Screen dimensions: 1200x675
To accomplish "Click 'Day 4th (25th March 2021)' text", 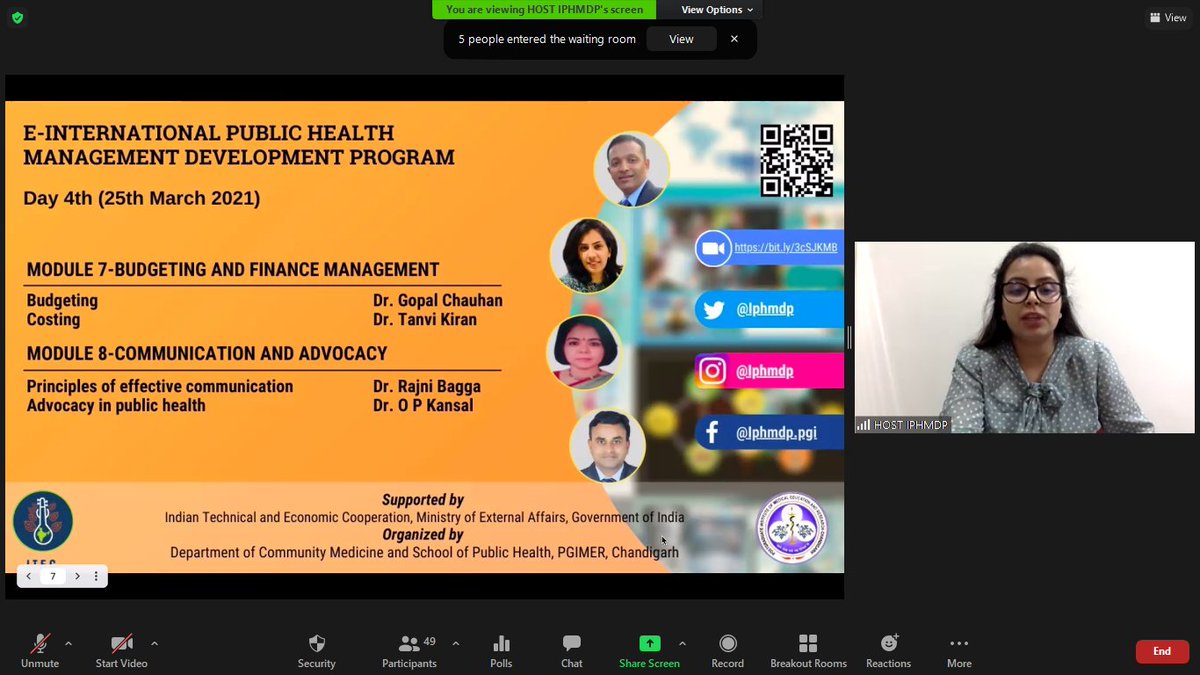I will click(x=142, y=198).
